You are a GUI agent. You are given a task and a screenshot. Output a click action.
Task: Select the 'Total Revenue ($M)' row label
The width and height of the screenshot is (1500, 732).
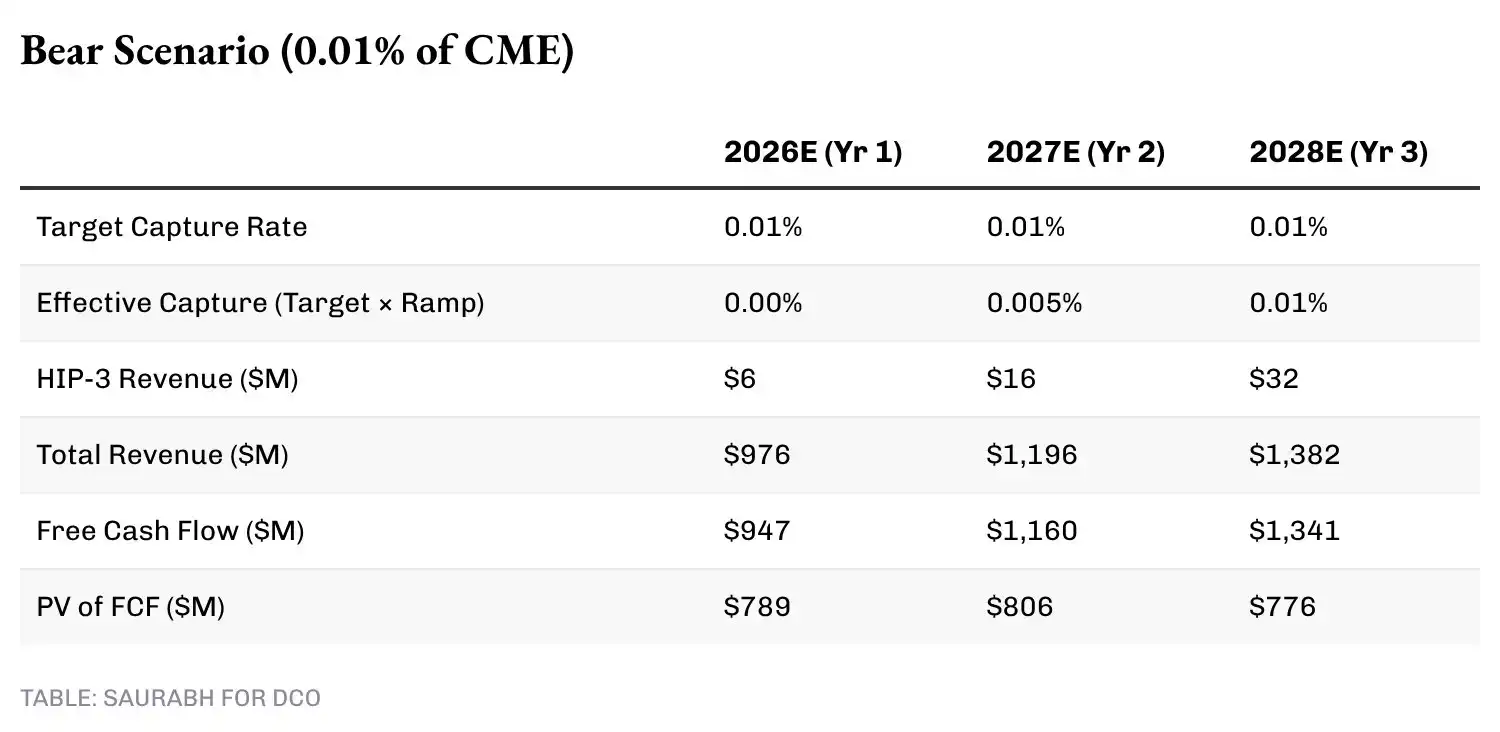(x=162, y=455)
